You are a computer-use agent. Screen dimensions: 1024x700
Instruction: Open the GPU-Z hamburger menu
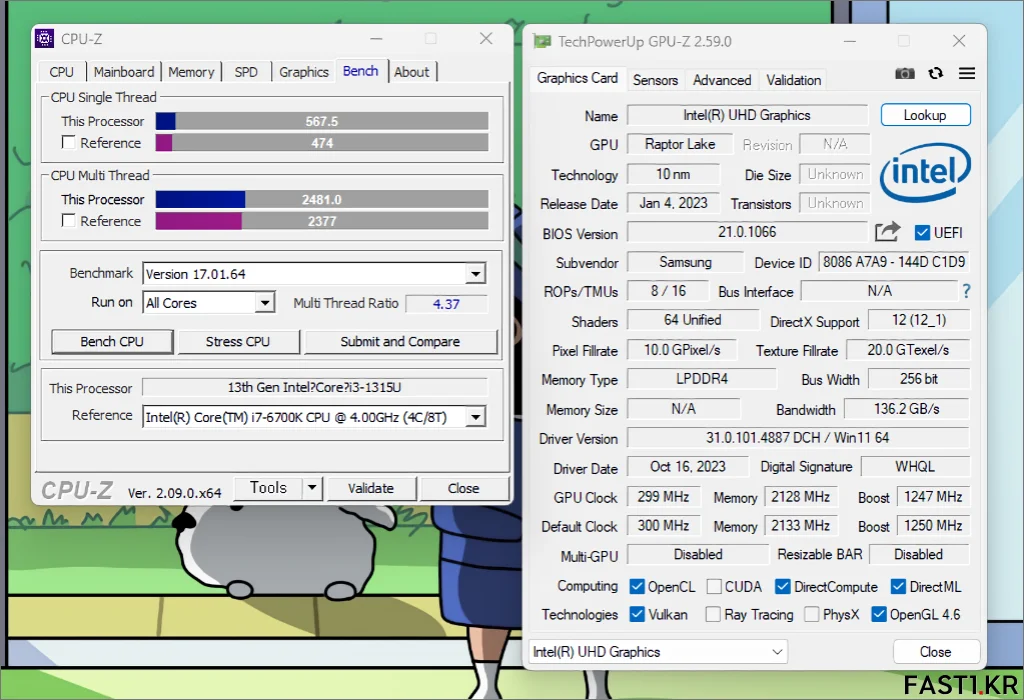click(x=967, y=73)
